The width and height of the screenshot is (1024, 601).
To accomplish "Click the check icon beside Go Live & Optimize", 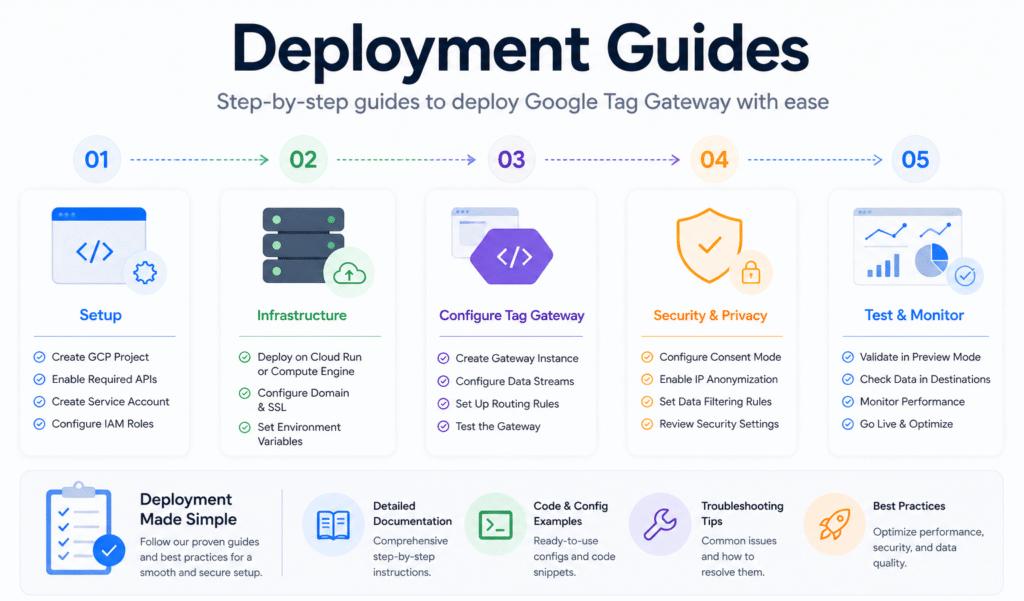I will [x=848, y=424].
